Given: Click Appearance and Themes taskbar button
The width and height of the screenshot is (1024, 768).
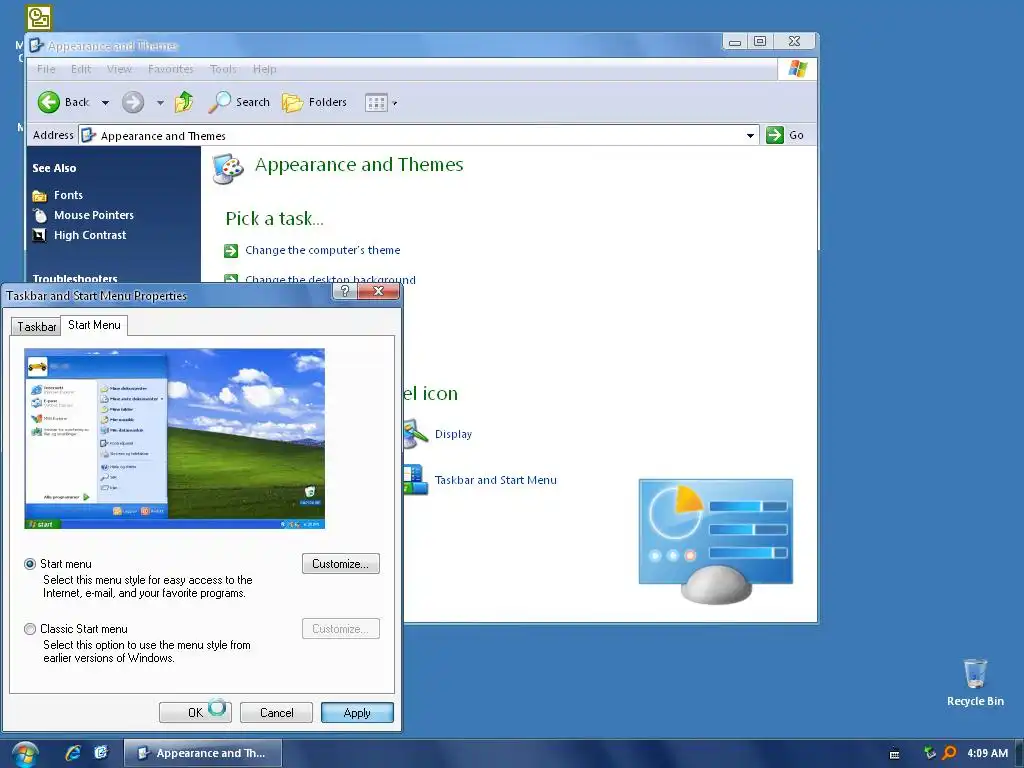Looking at the screenshot, I should pyautogui.click(x=203, y=753).
